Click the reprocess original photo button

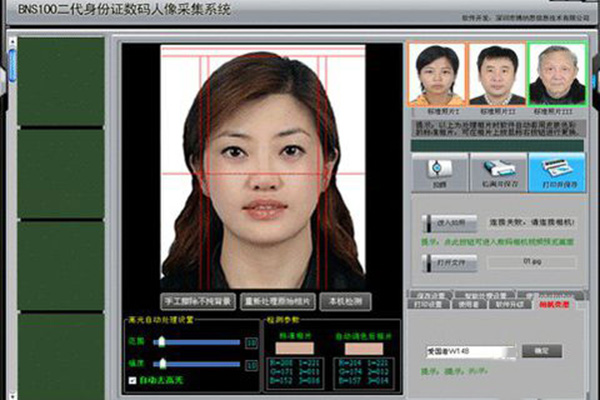point(273,300)
